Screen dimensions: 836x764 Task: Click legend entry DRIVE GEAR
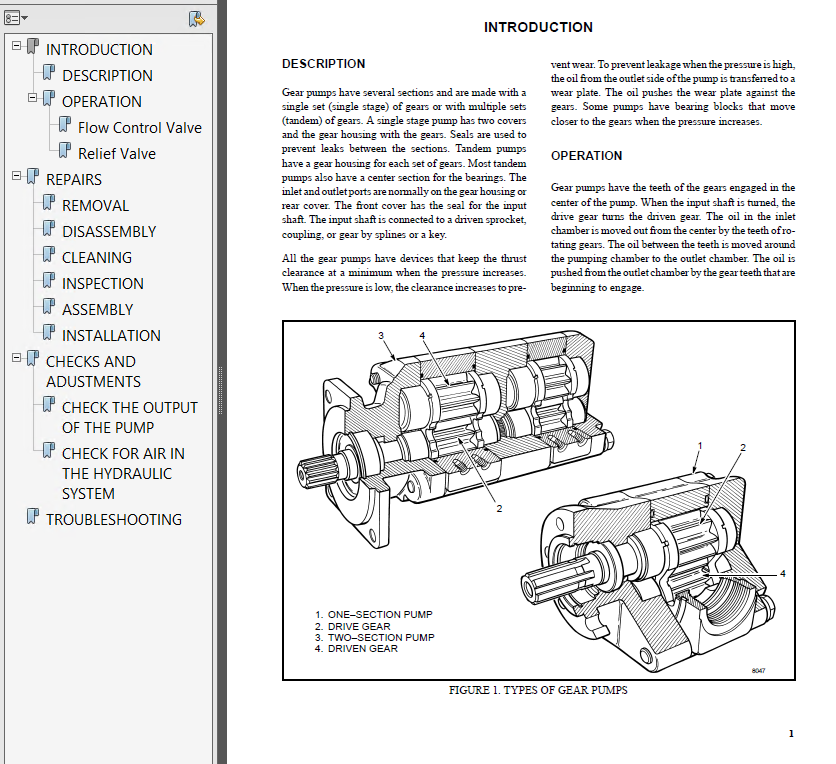(352, 626)
